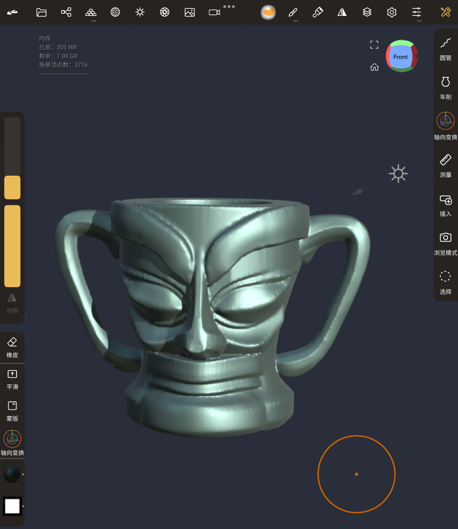Viewport: 458px width, 529px height.
Task: Select Gizmo (轴向变换) in right toolbar
Action: [x=446, y=126]
